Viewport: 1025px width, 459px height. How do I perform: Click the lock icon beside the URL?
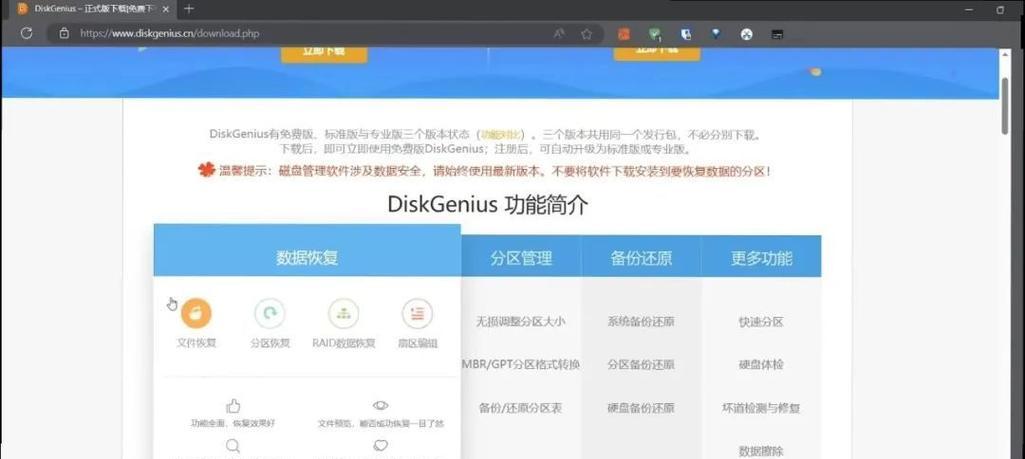coord(63,33)
